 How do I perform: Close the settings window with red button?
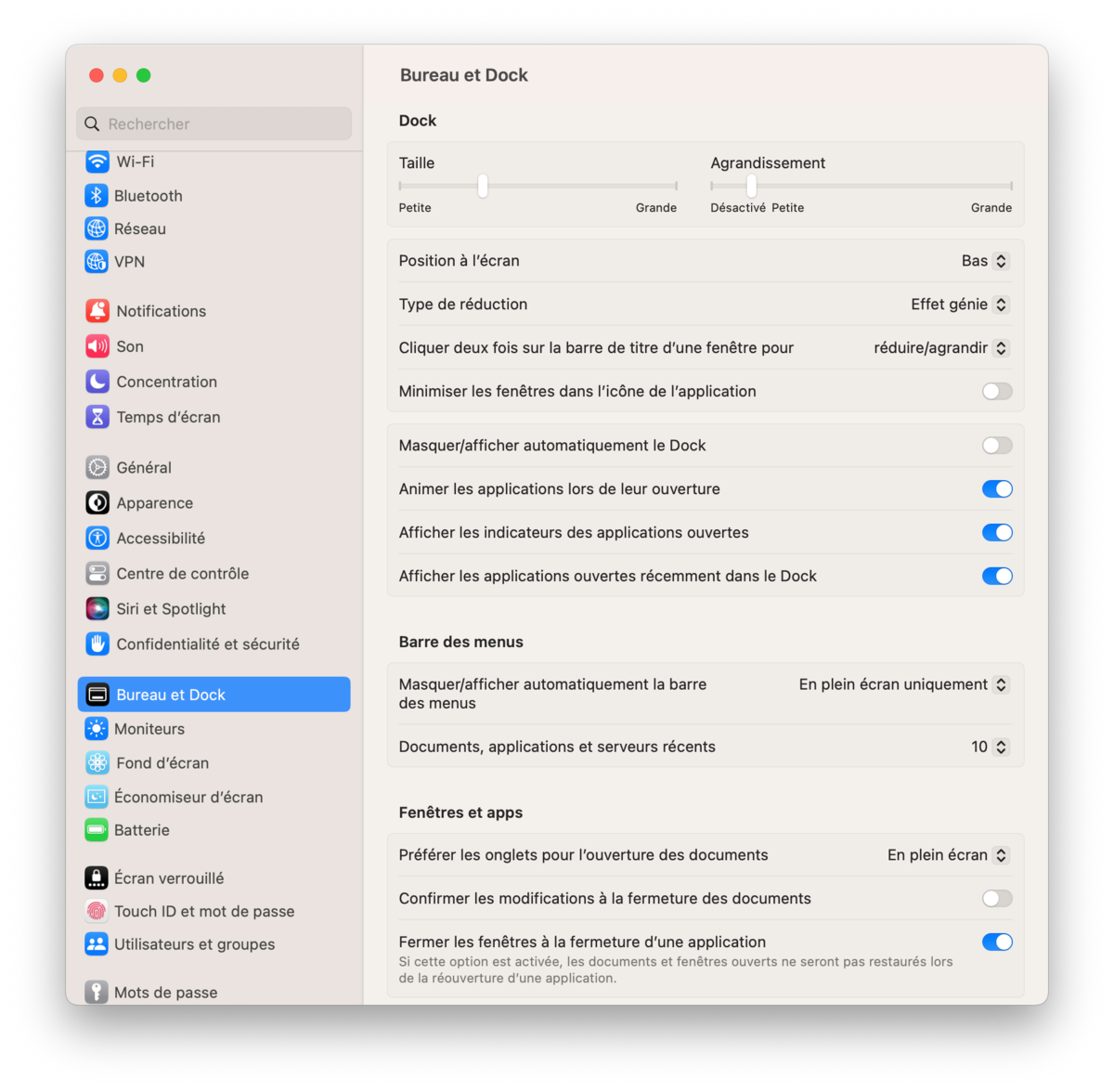[97, 75]
